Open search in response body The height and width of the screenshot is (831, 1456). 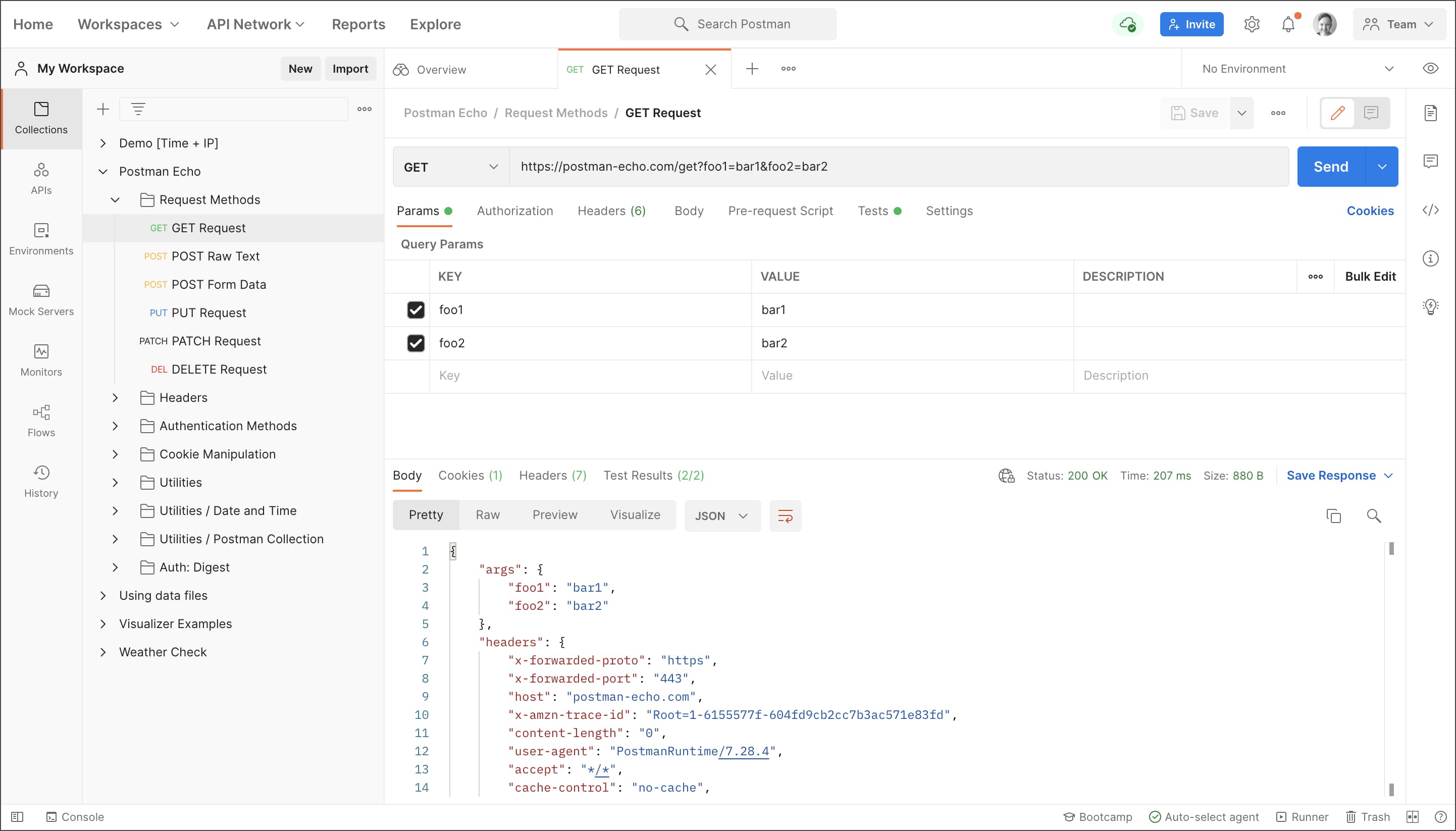tap(1373, 516)
